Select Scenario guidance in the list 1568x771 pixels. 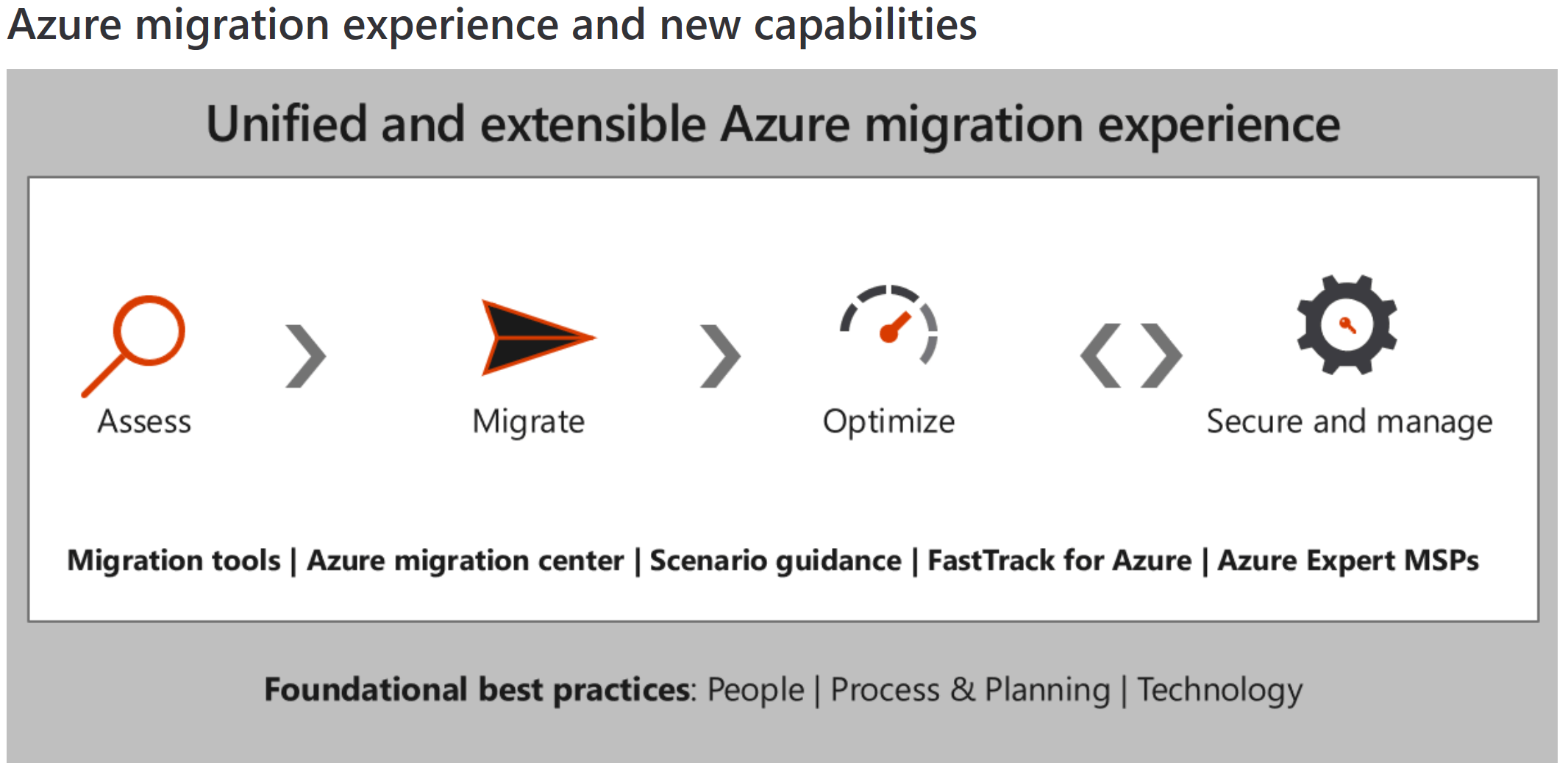[775, 561]
